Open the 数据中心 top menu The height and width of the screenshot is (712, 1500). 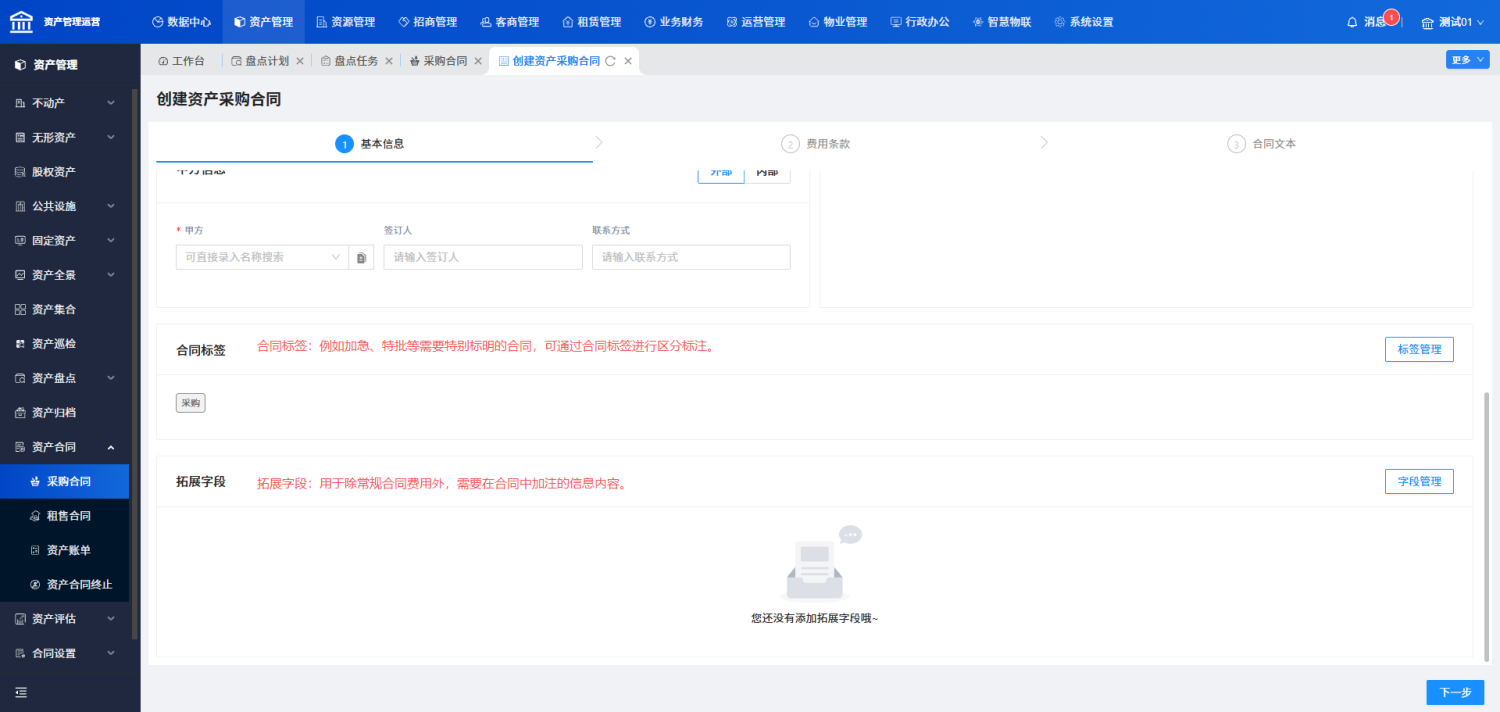point(181,22)
